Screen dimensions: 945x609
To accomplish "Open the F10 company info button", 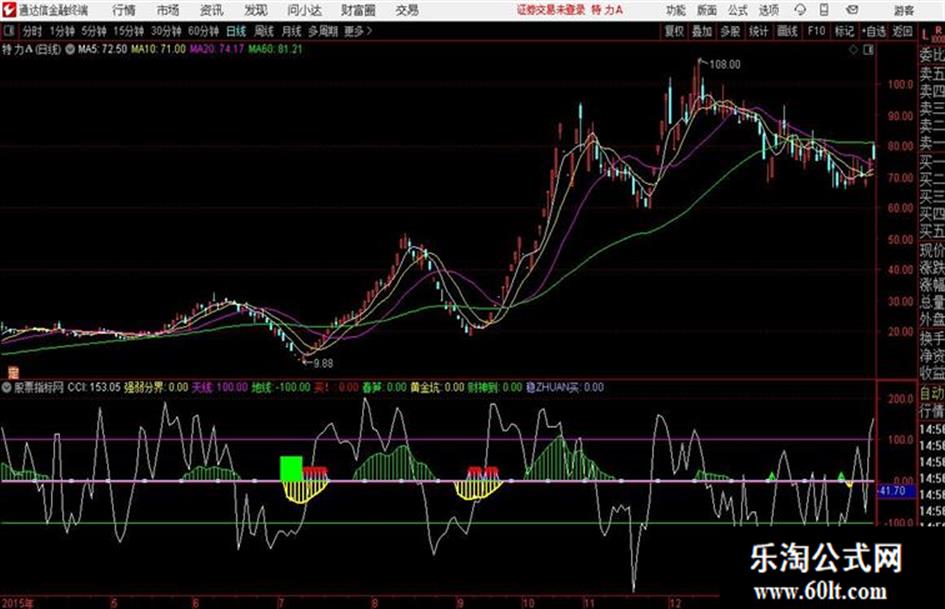I will click(x=816, y=31).
